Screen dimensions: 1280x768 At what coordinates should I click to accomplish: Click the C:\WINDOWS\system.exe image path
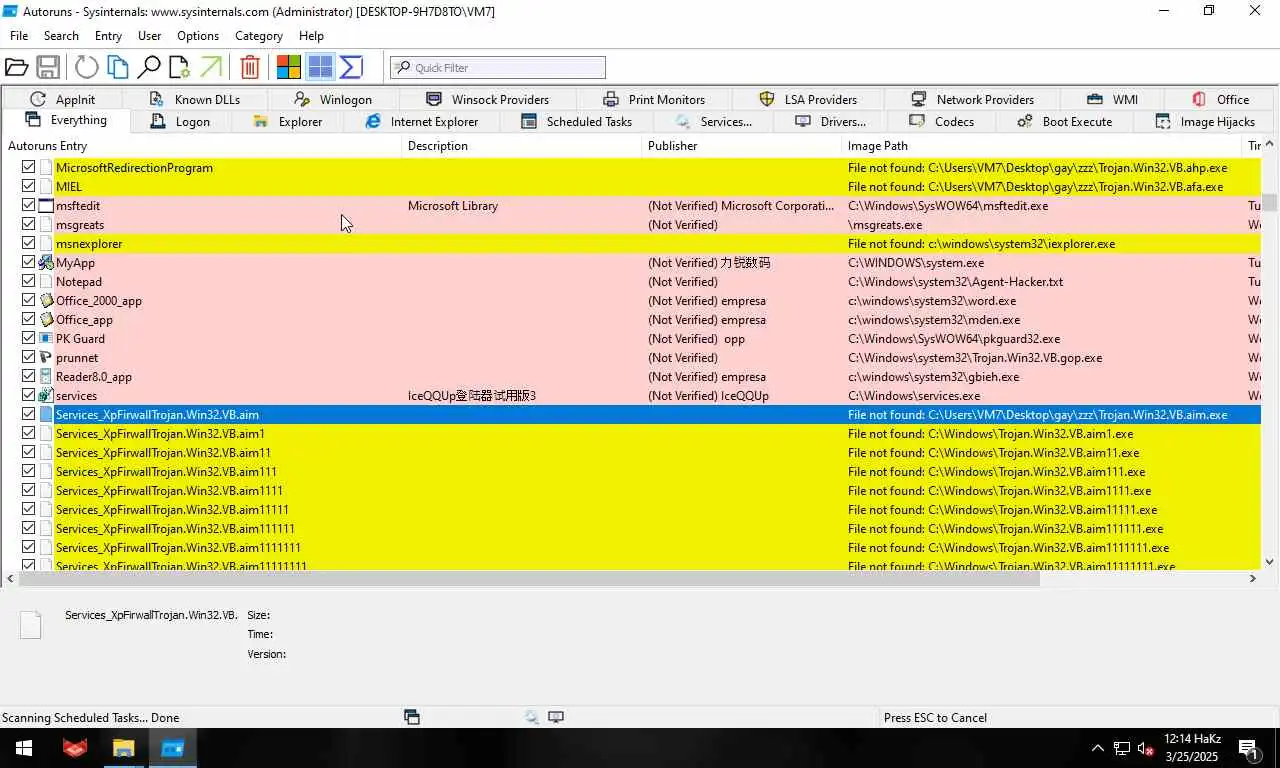click(916, 263)
